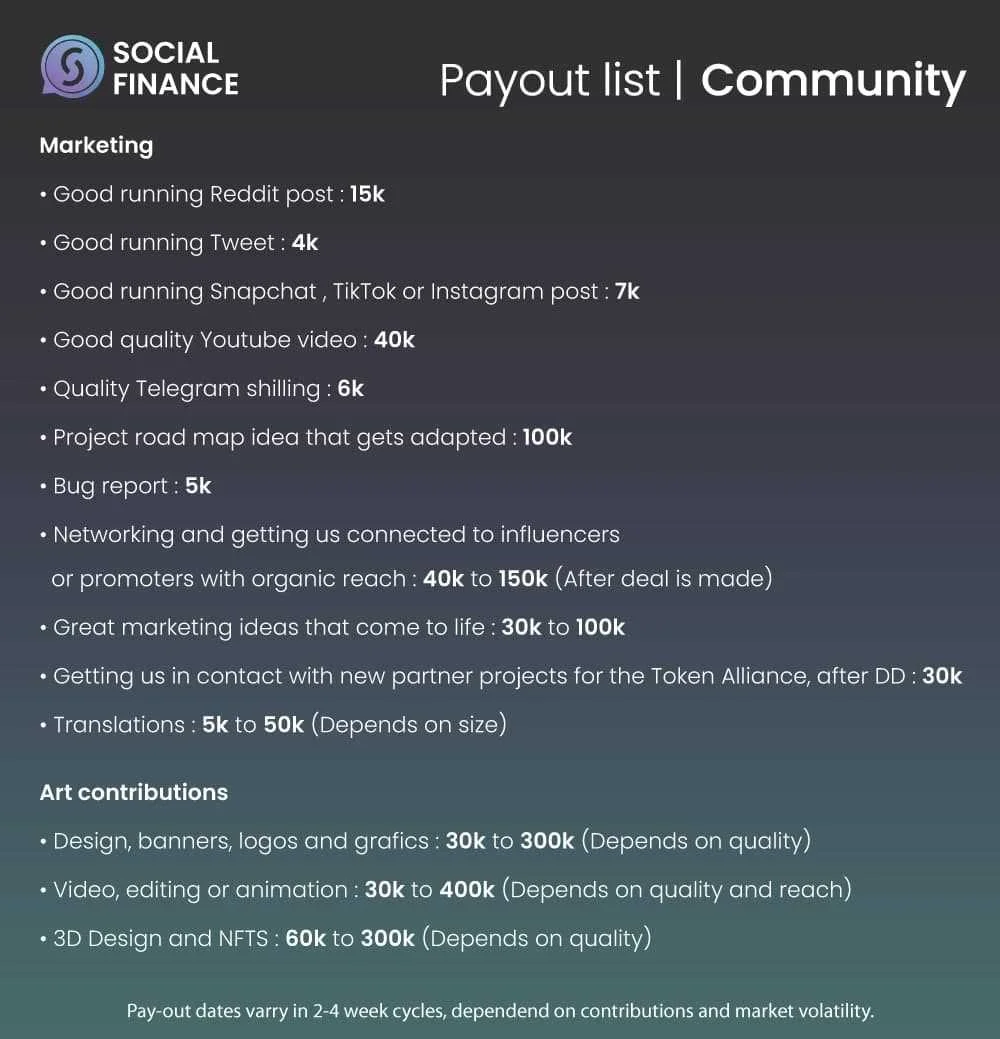Select the Bug report 5k line
The height and width of the screenshot is (1039, 1000).
125,486
